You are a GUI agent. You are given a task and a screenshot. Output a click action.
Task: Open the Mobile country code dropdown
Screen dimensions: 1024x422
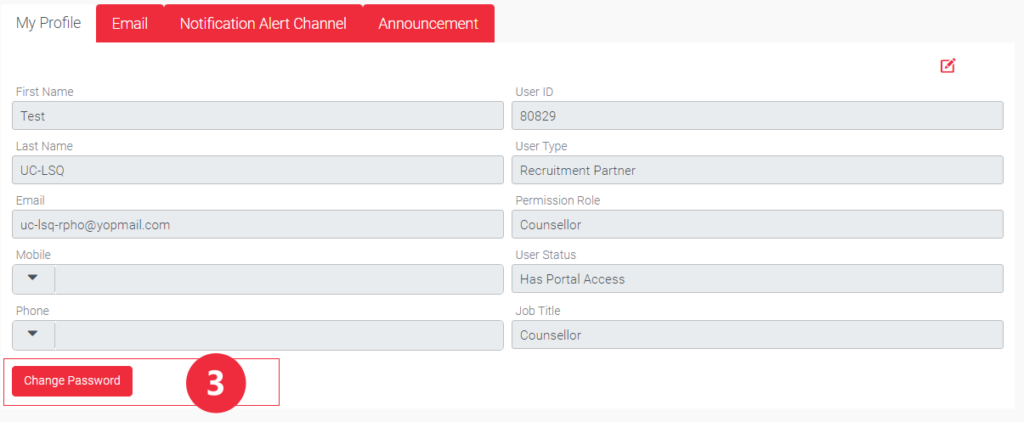33,279
